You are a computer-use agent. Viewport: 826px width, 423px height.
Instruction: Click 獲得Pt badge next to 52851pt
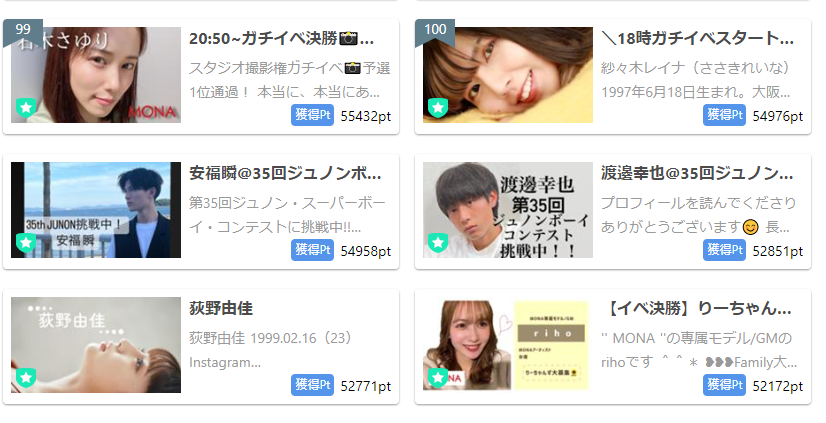click(x=724, y=250)
